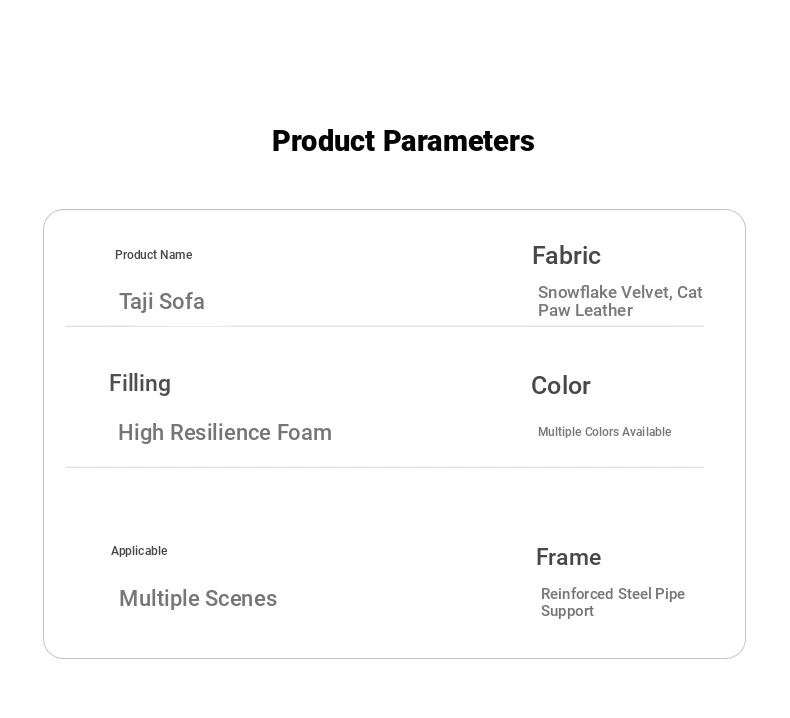Click the word Parameters in the title
Screen dimensions: 790x718
(x=458, y=141)
